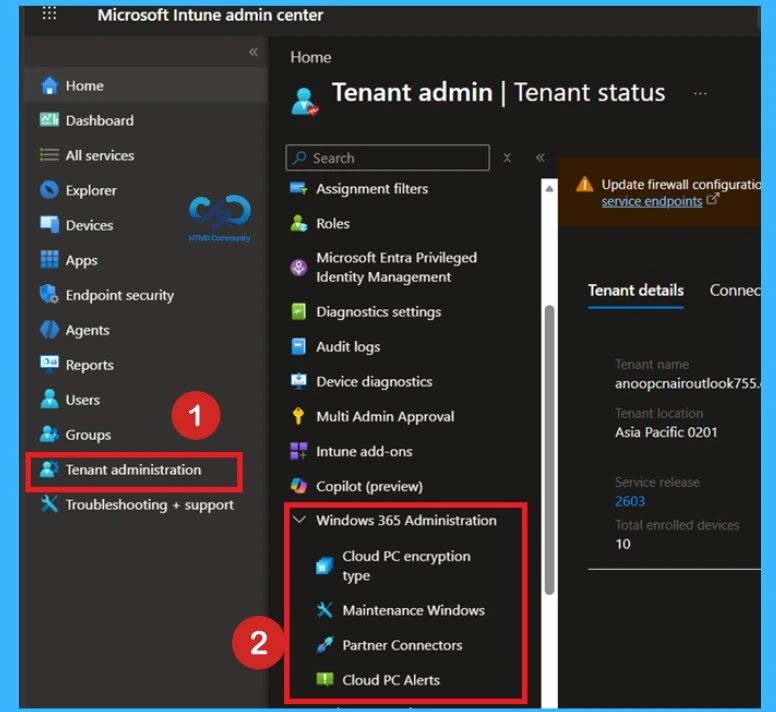The width and height of the screenshot is (776, 712).
Task: Click the tenant menu search field
Action: pos(388,158)
